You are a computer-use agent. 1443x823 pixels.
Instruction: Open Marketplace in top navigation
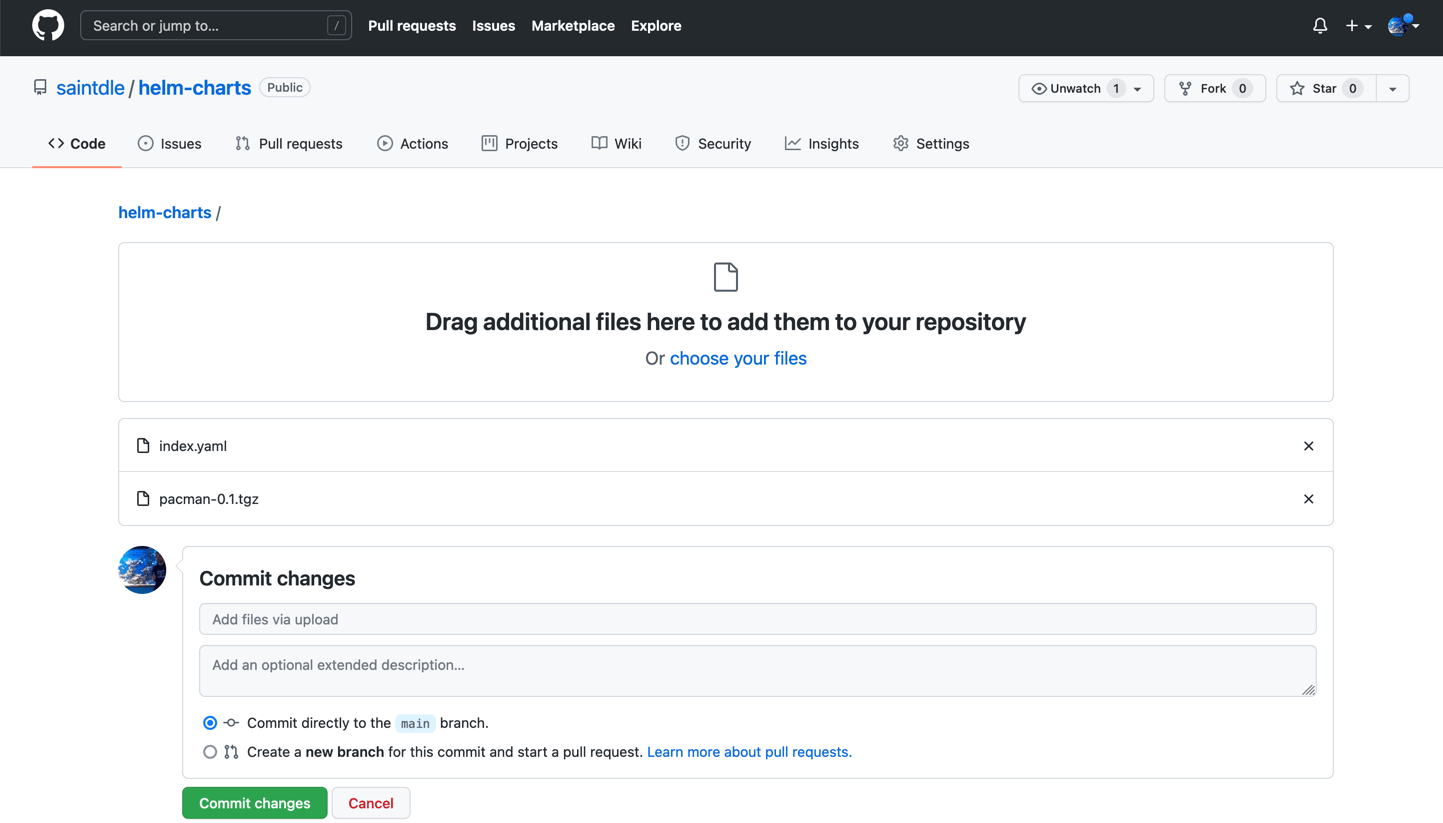573,26
